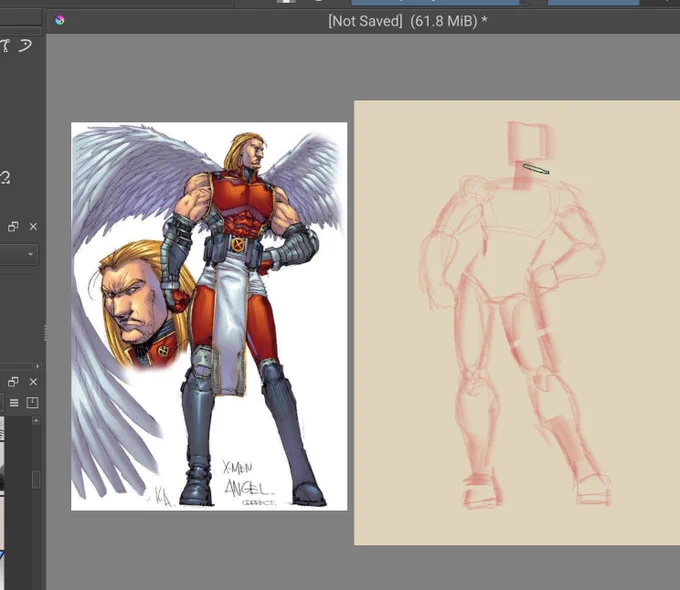Click the Krita logo on the document tab
Screen dimensions: 680x590
tap(60, 20)
